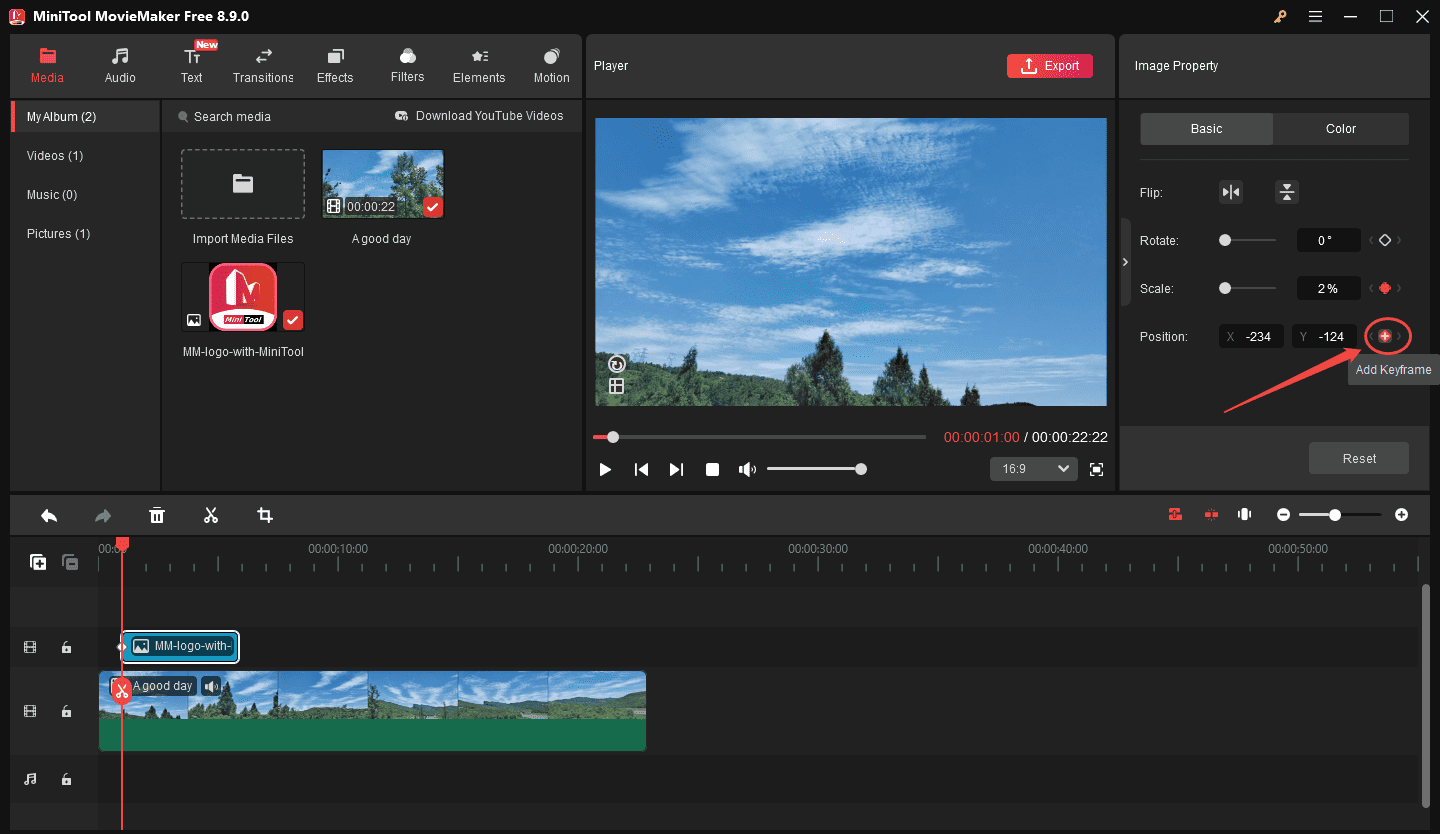Mute the A good day clip audio

[211, 686]
